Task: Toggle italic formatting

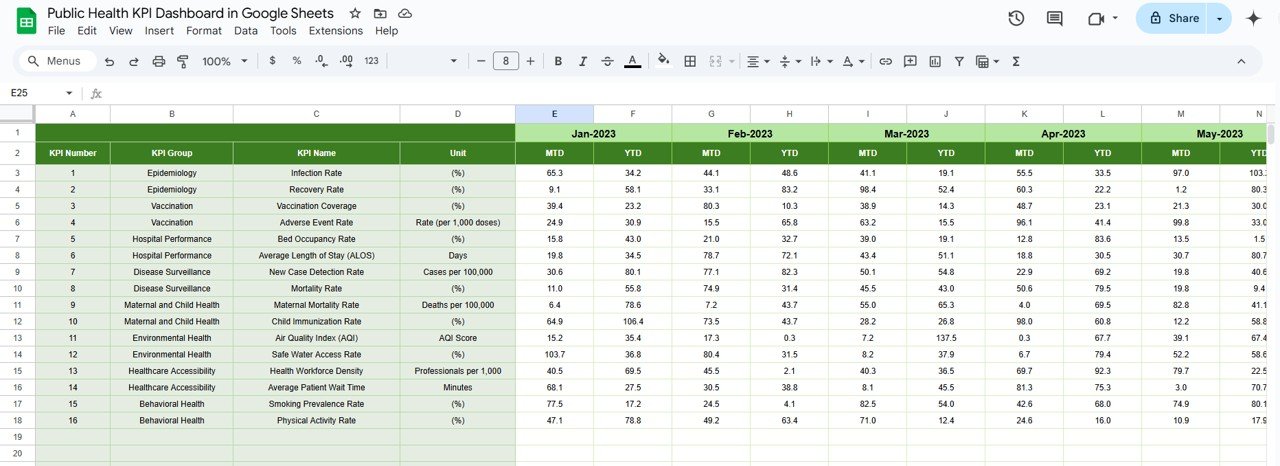Action: pos(583,61)
